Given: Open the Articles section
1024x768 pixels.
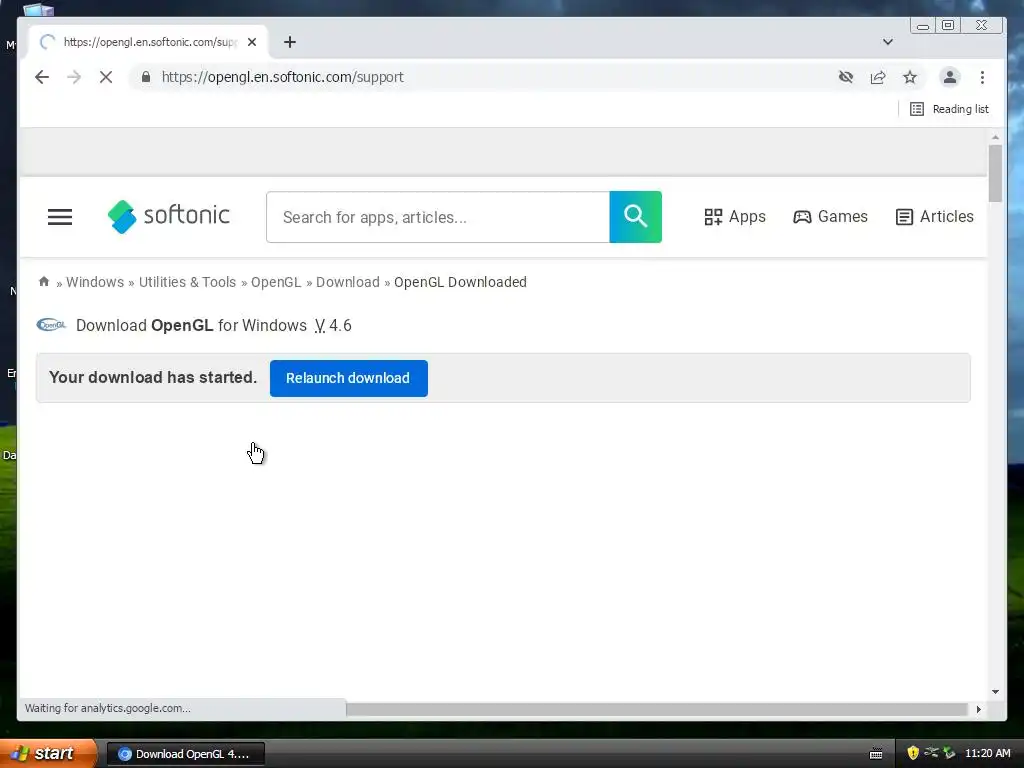Looking at the screenshot, I should [935, 217].
